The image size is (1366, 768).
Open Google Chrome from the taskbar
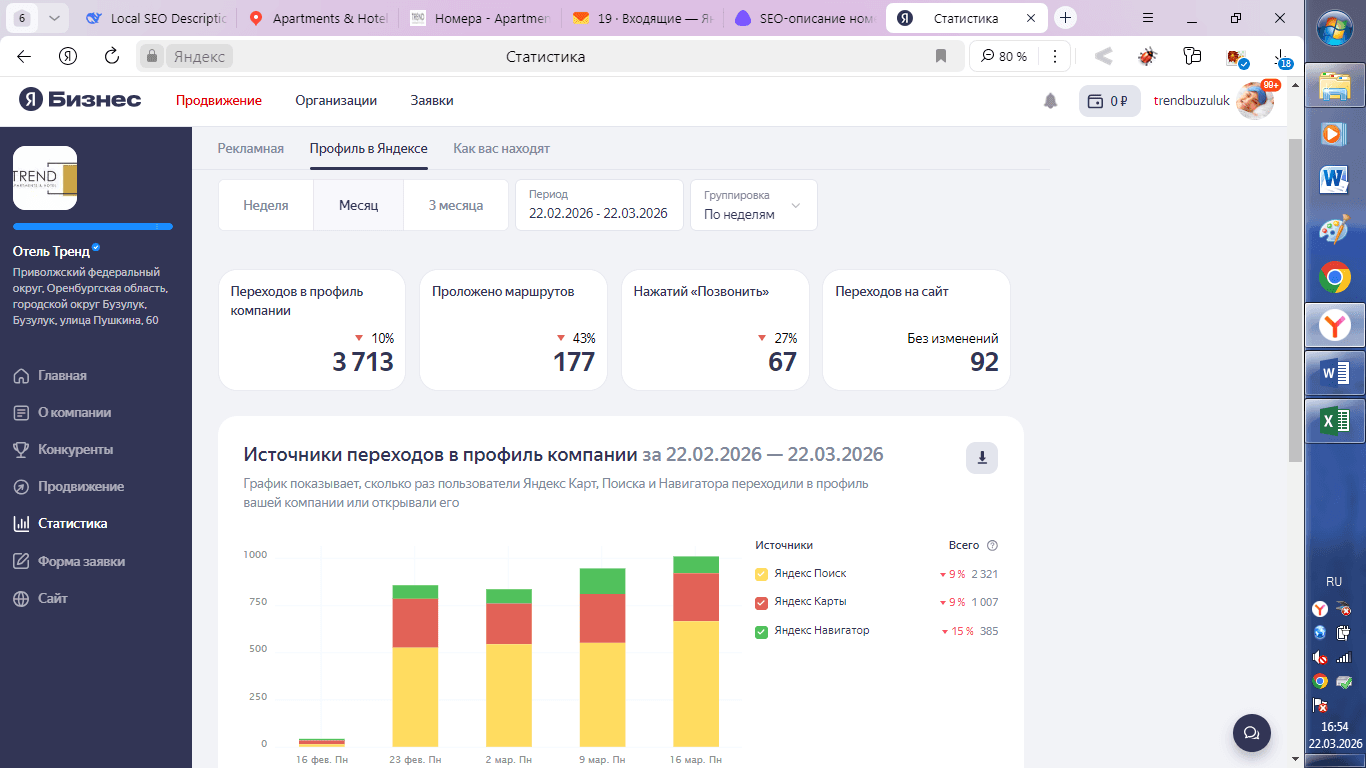1335,277
